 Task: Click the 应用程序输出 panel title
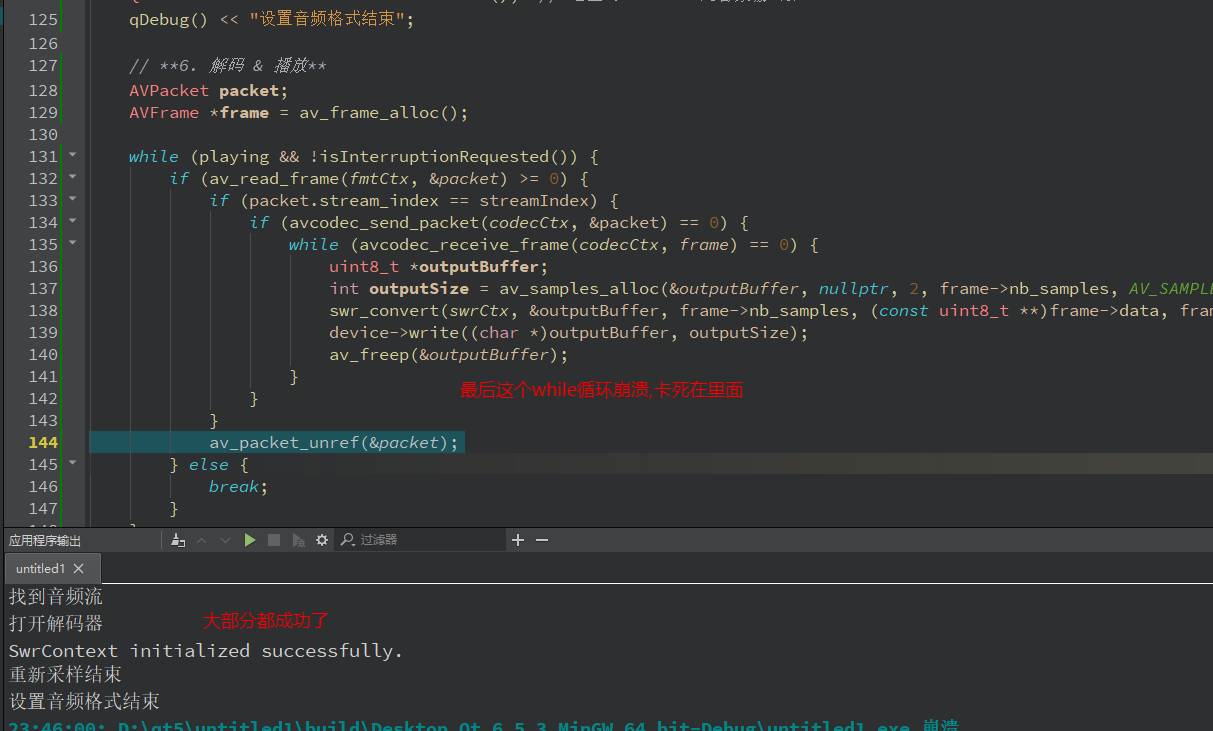(x=45, y=540)
